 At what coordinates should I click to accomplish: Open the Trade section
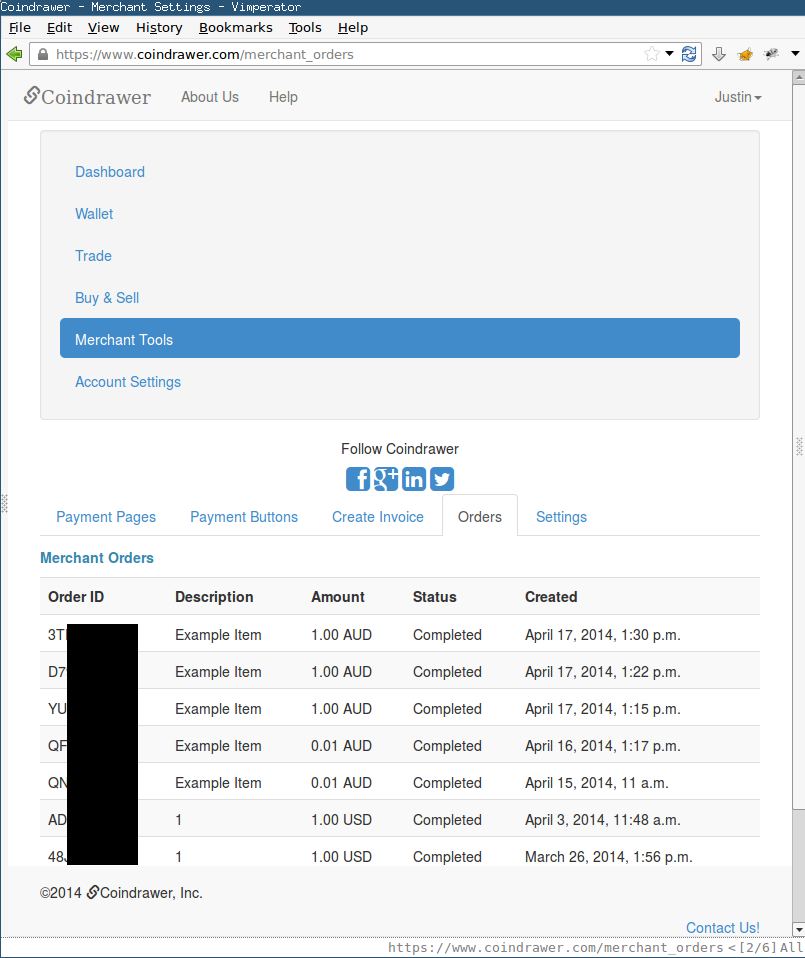[x=93, y=256]
